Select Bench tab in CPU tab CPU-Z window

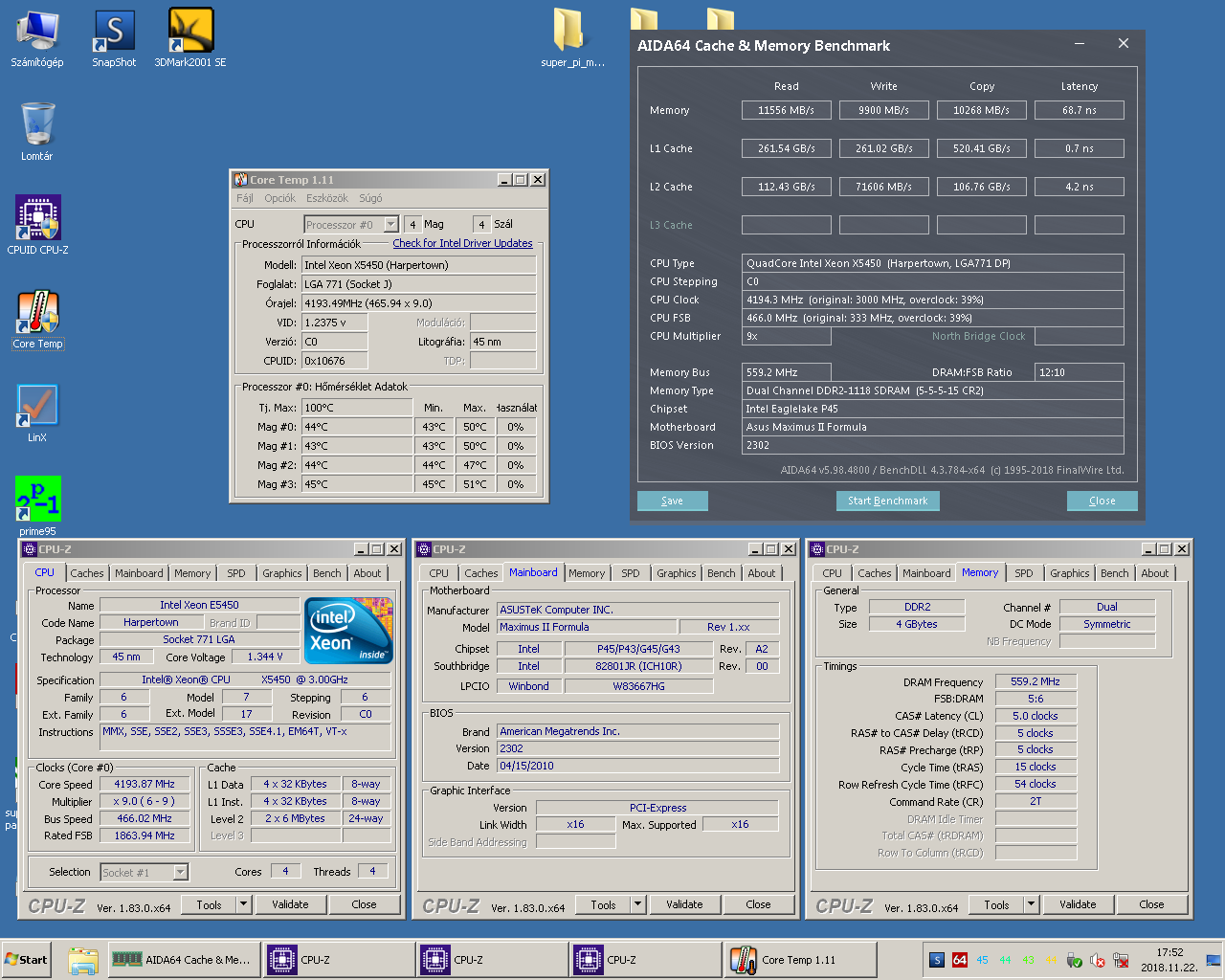(x=327, y=573)
